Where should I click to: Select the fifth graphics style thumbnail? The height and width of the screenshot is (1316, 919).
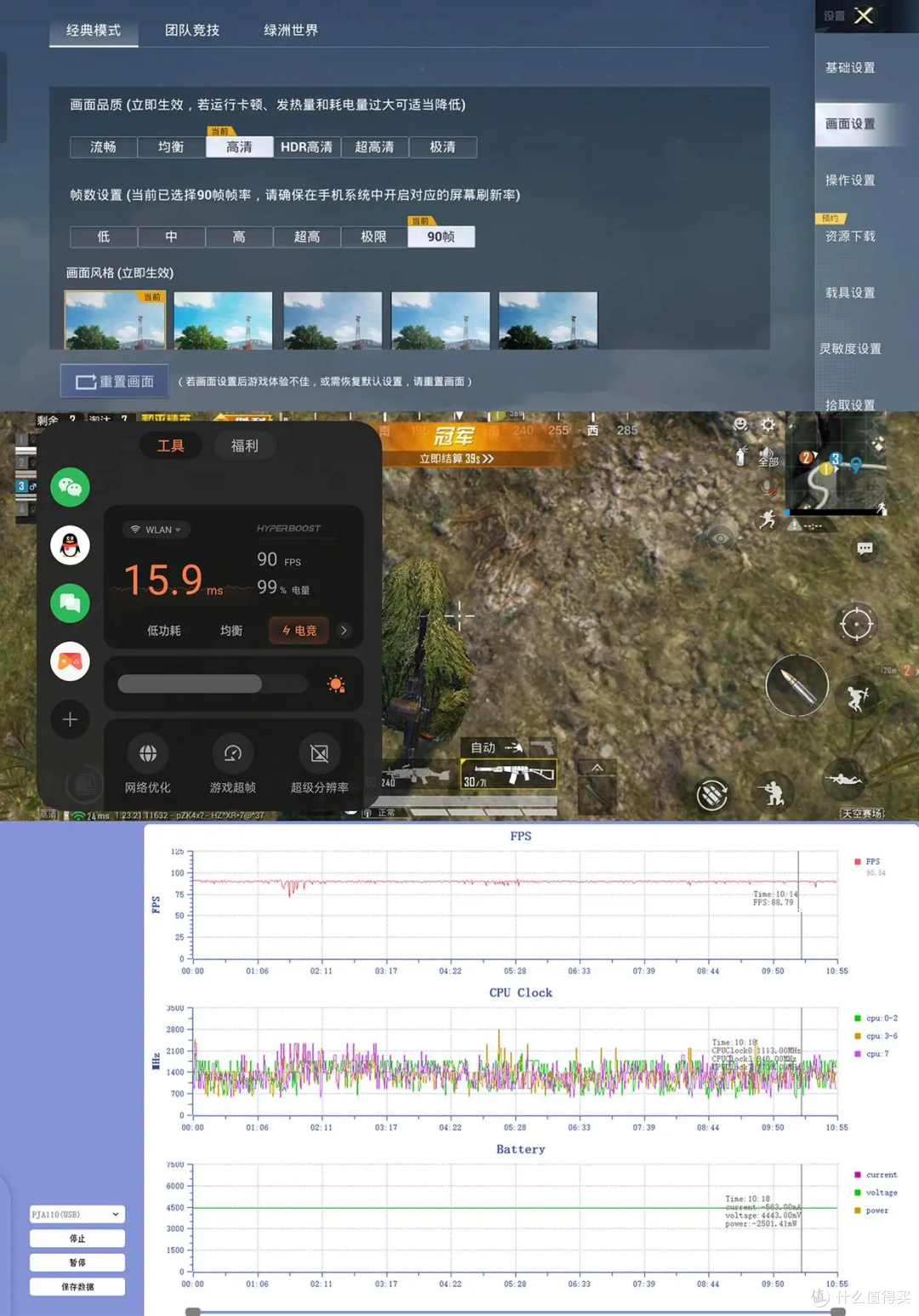548,320
